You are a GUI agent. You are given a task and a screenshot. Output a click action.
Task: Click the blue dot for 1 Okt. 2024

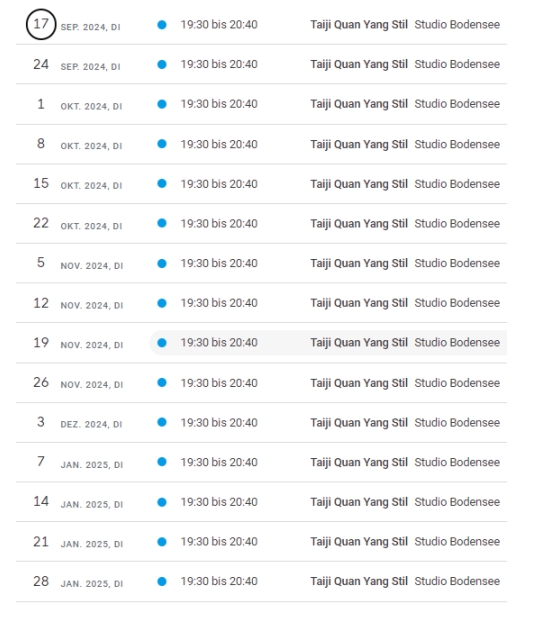(x=162, y=104)
